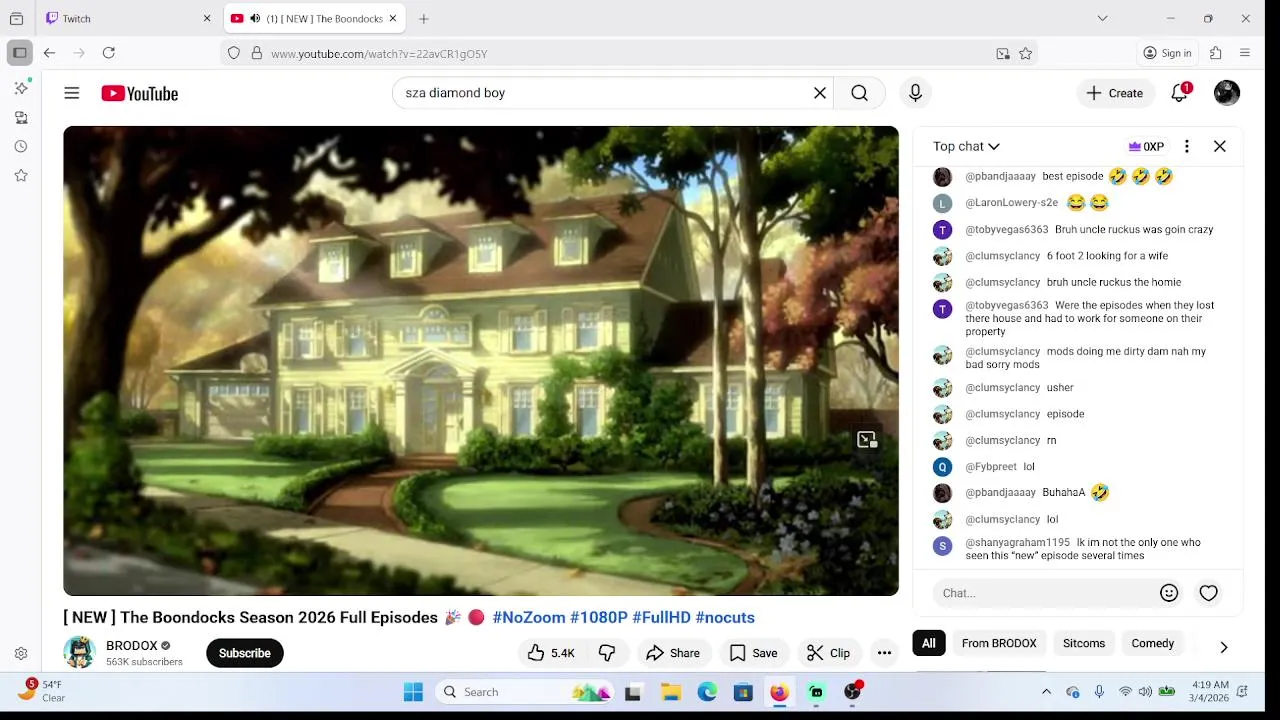Run search with magnifier button
The image size is (1280, 720).
[859, 93]
